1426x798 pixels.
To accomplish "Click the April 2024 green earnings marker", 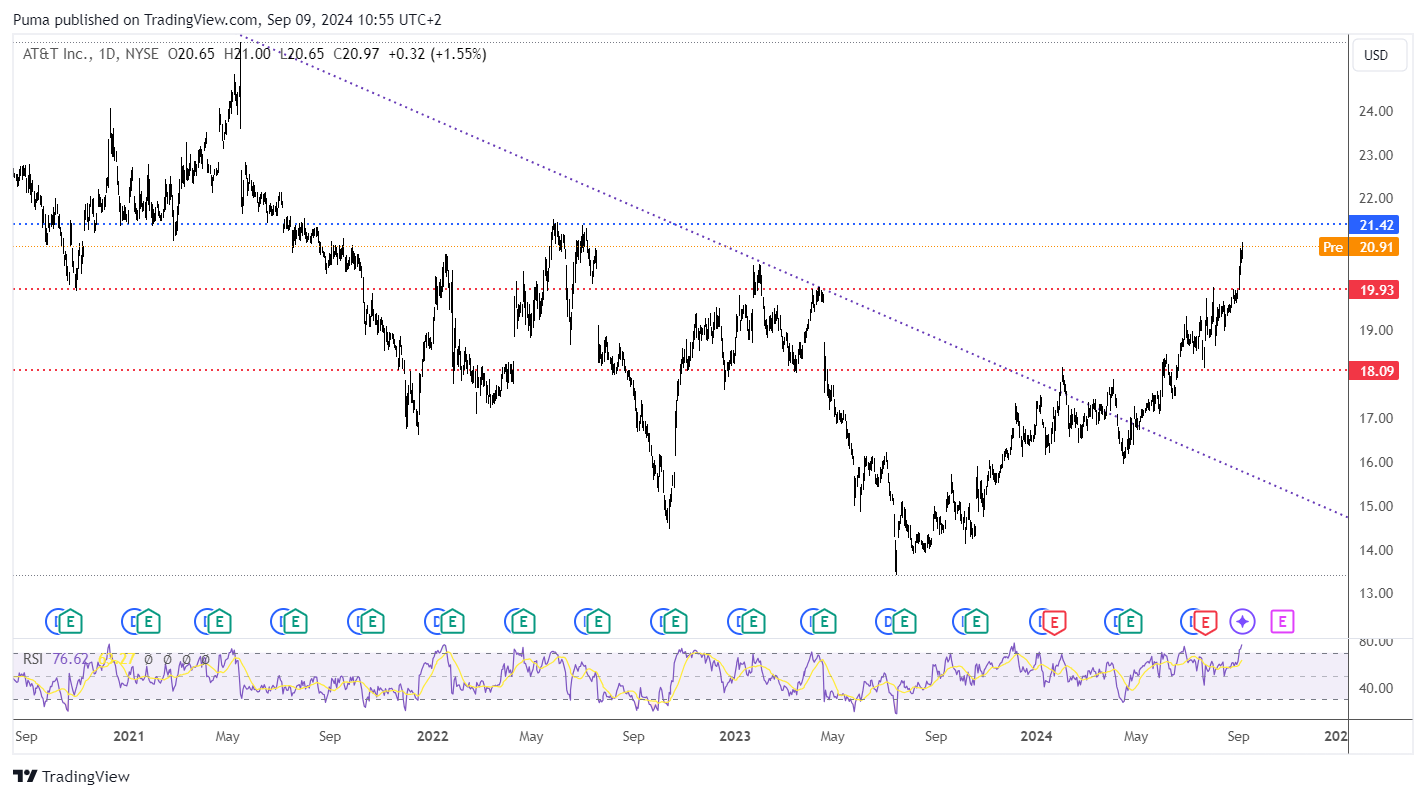I will (x=1130, y=622).
